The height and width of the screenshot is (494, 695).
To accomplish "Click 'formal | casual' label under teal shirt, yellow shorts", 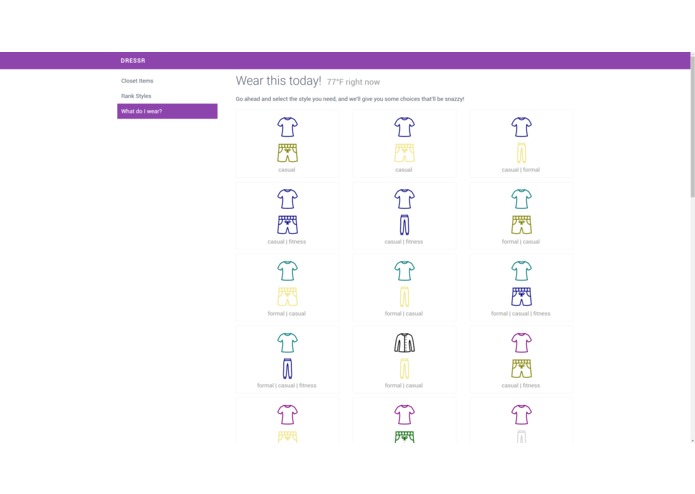I will (287, 313).
